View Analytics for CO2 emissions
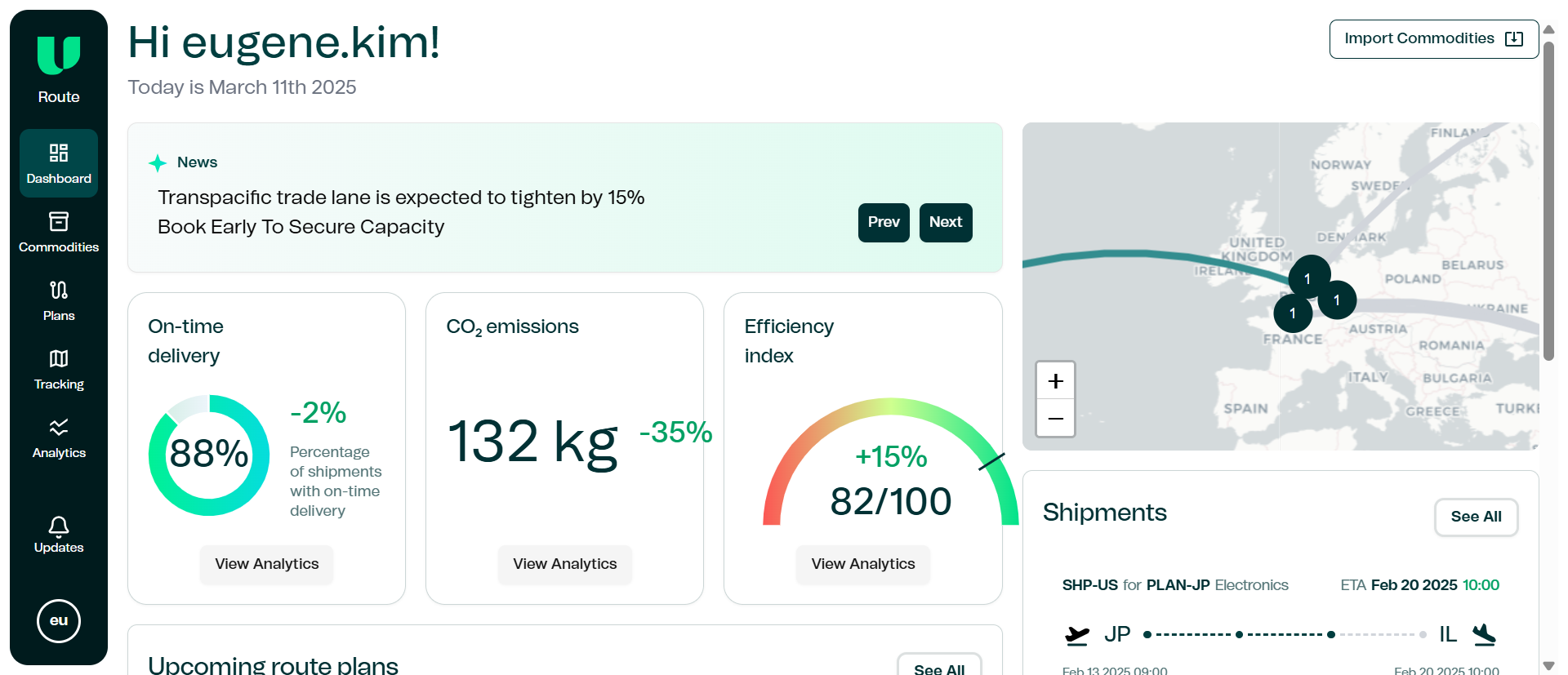1568x675 pixels. pyautogui.click(x=564, y=564)
